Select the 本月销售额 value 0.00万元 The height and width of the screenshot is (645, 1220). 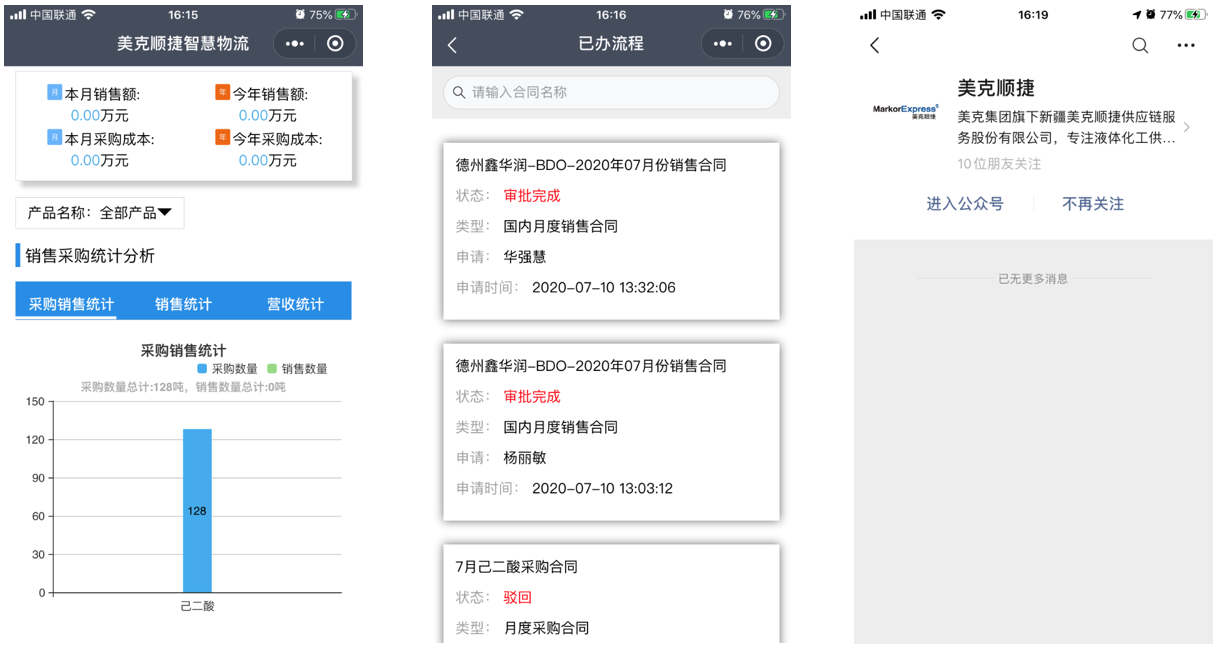[99, 115]
